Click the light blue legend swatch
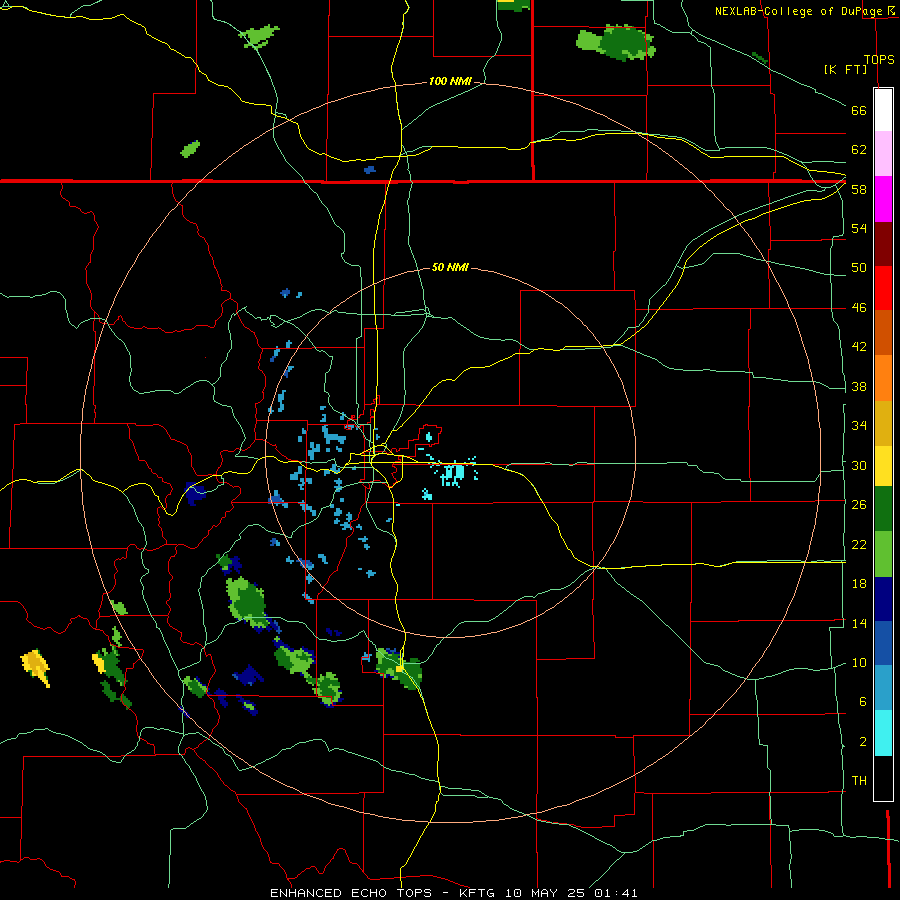Image resolution: width=900 pixels, height=900 pixels. pyautogui.click(x=883, y=687)
